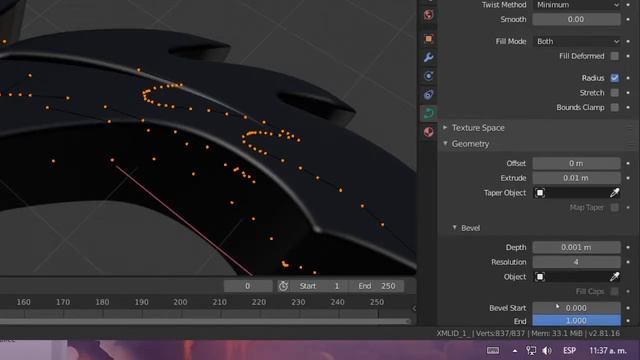Image resolution: width=640 pixels, height=360 pixels.
Task: Enable the Stretch checkbox
Action: coord(614,93)
